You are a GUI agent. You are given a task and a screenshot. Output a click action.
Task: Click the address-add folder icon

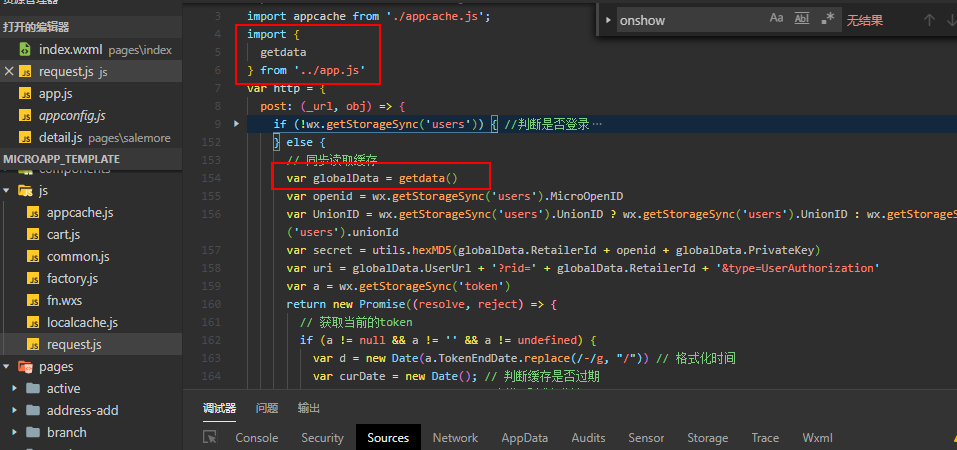(x=34, y=411)
